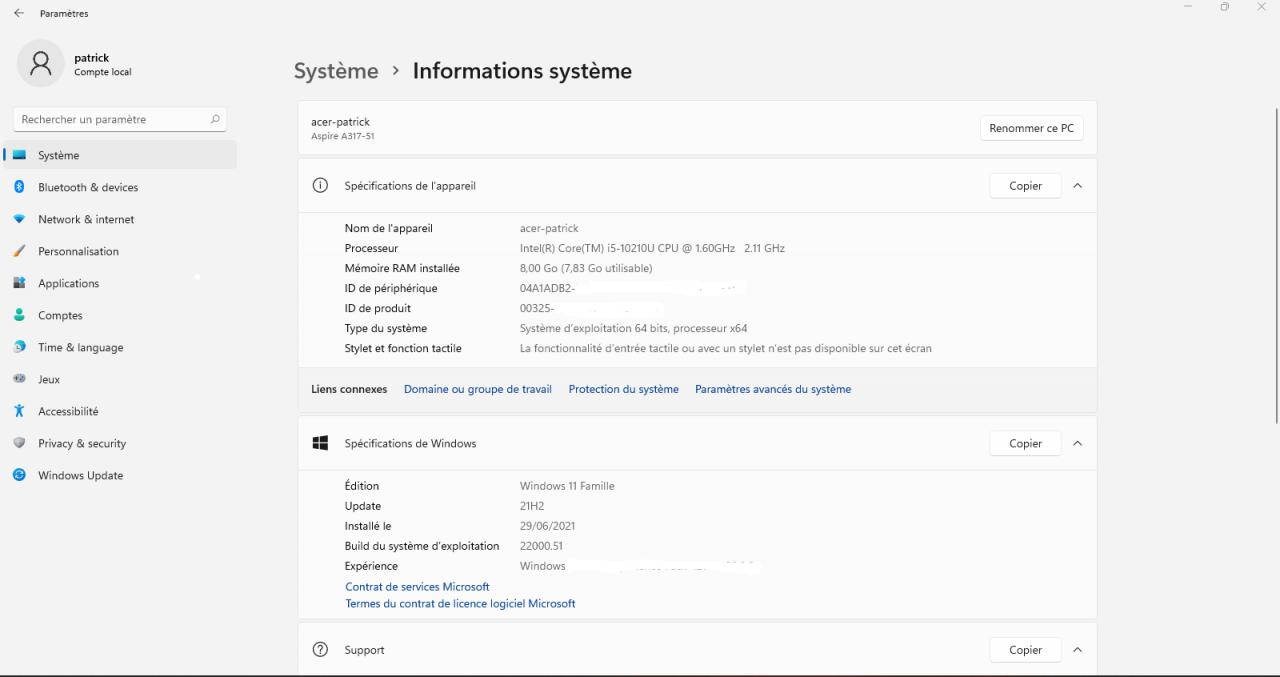This screenshot has width=1280, height=677.
Task: Open Network & internet settings
Action: (86, 219)
